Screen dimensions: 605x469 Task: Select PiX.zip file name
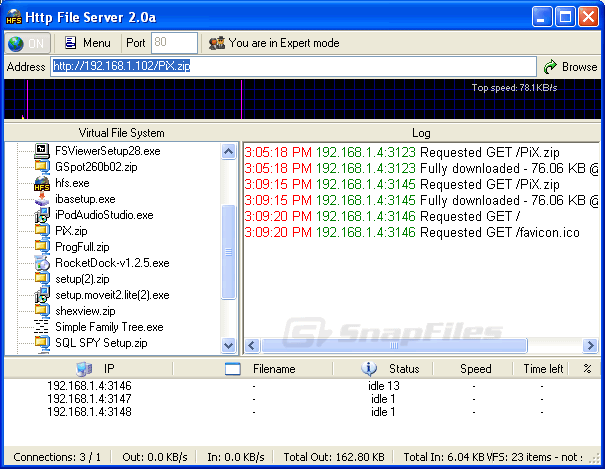pos(71,231)
